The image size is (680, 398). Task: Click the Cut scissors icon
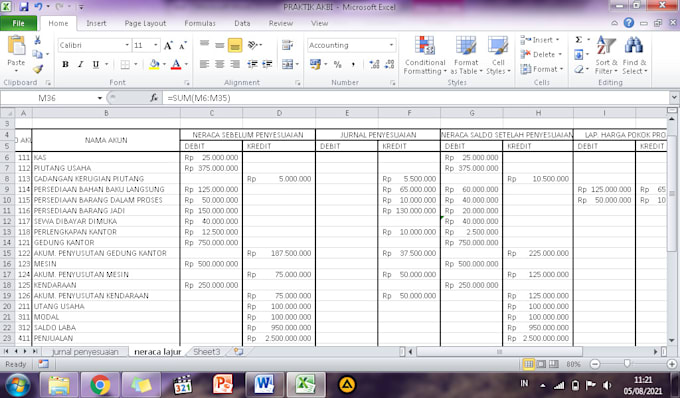[38, 40]
